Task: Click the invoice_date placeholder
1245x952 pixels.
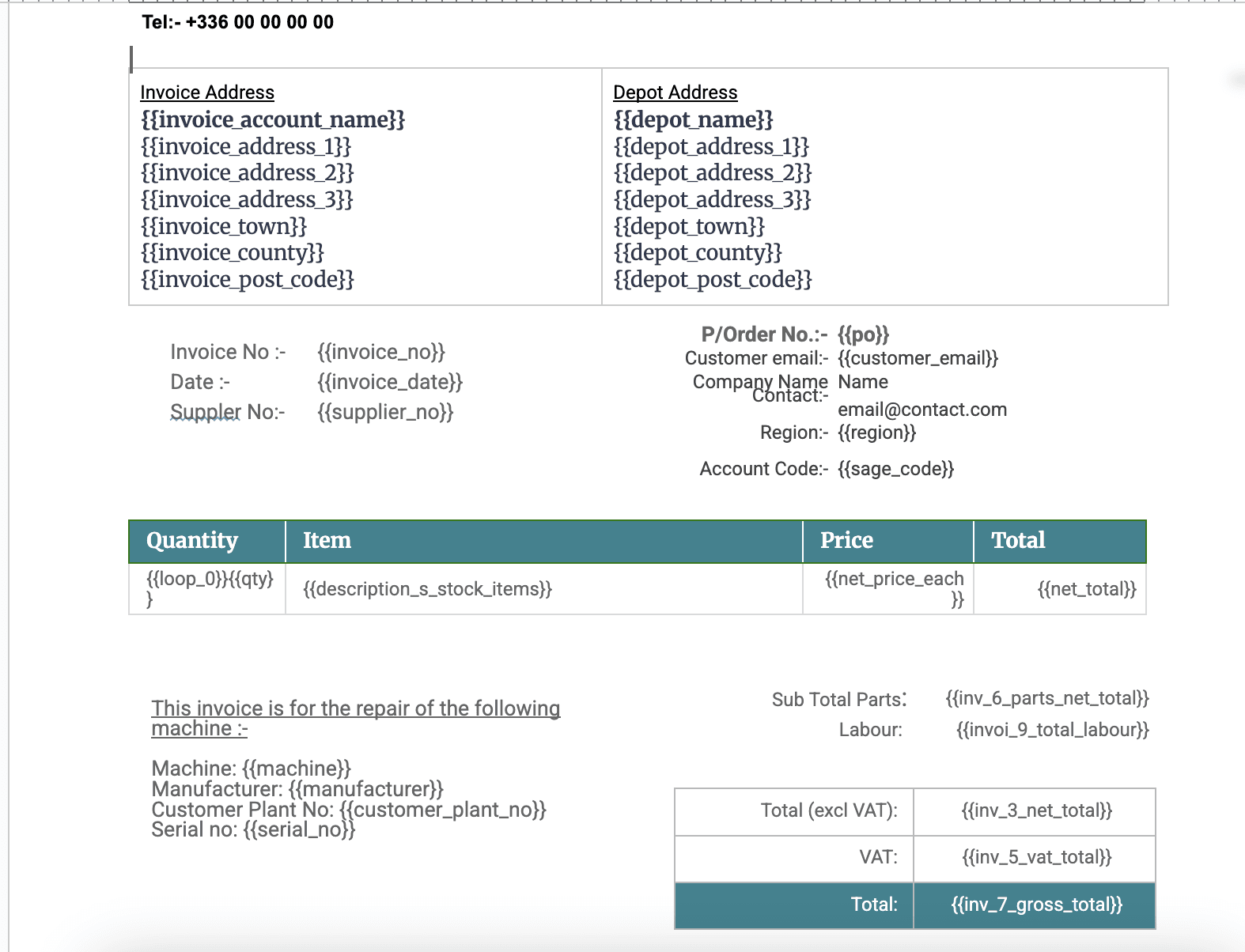Action: tap(390, 382)
